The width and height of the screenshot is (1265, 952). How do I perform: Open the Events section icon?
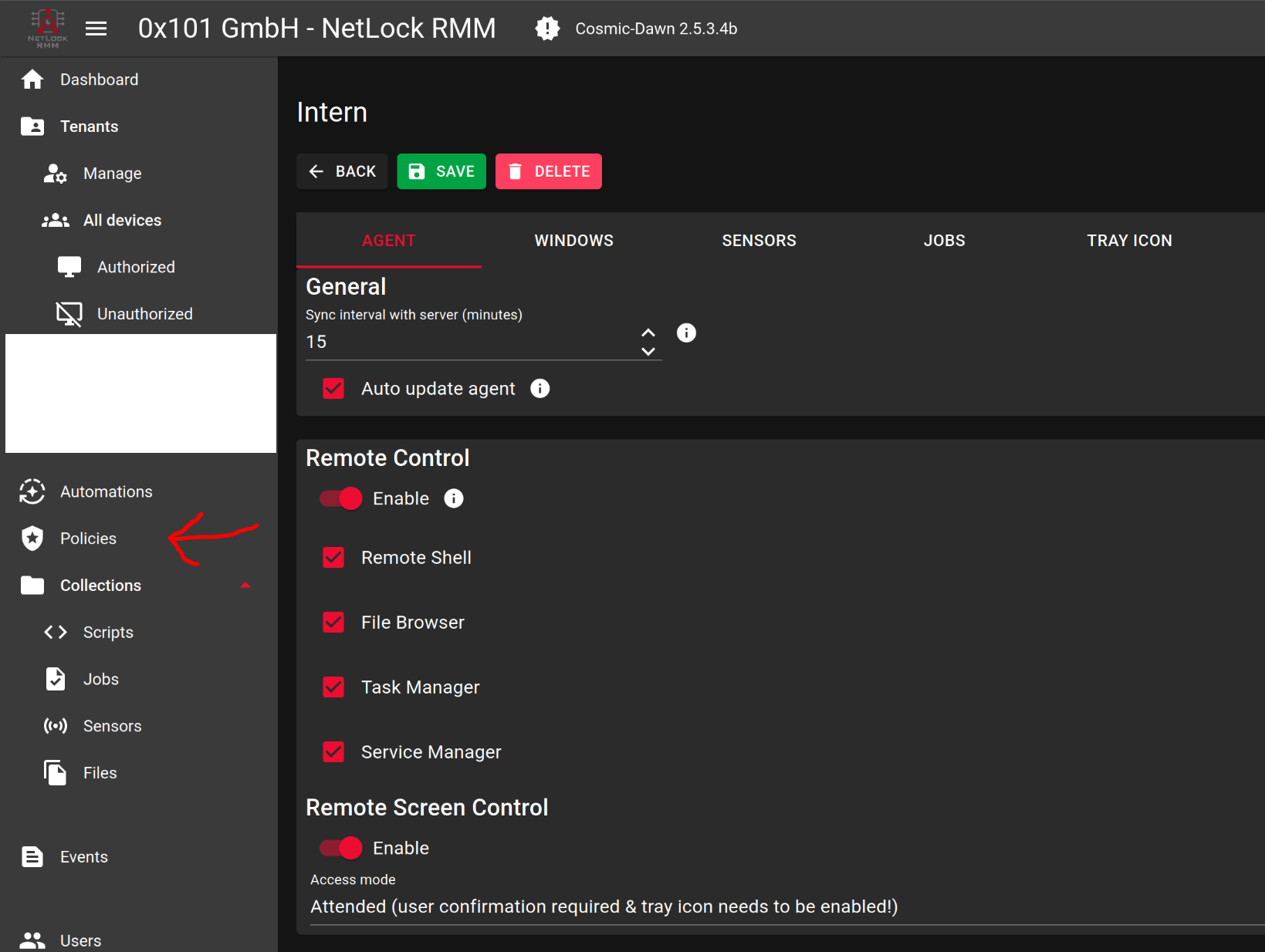(x=32, y=856)
